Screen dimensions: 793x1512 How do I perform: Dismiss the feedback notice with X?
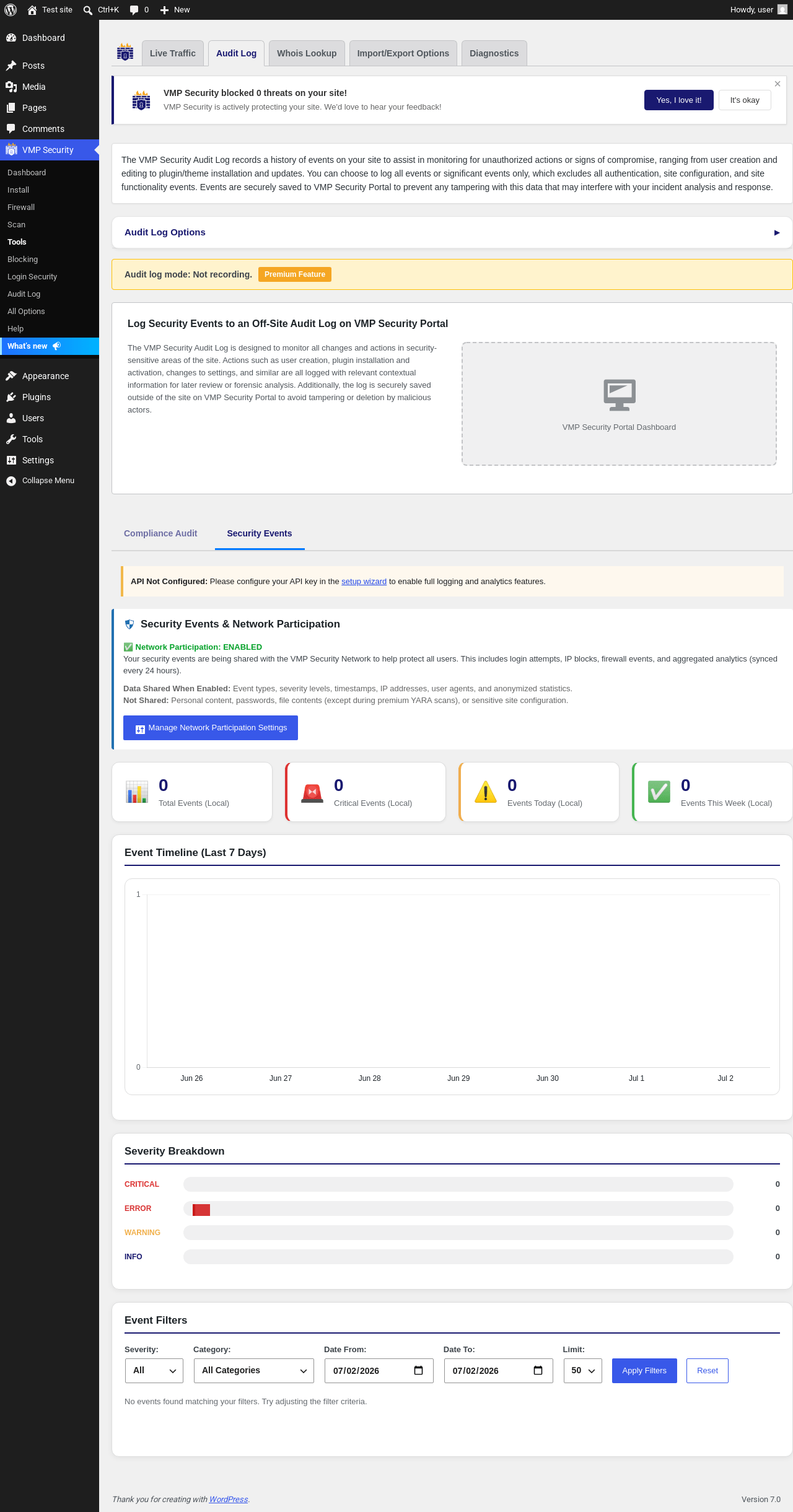778,84
